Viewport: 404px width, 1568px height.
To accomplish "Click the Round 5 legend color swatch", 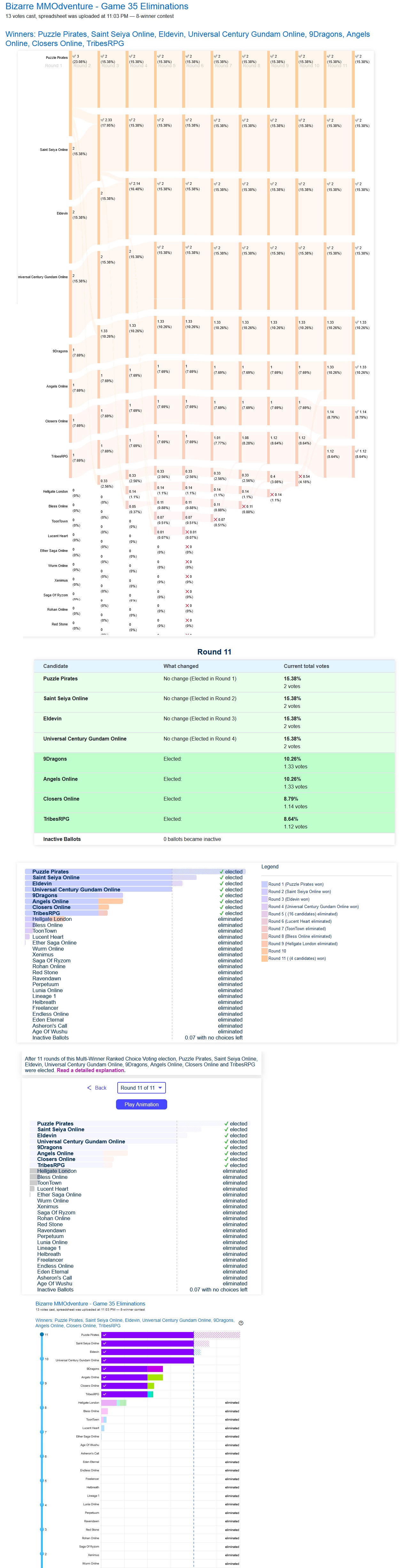I will click(x=264, y=914).
